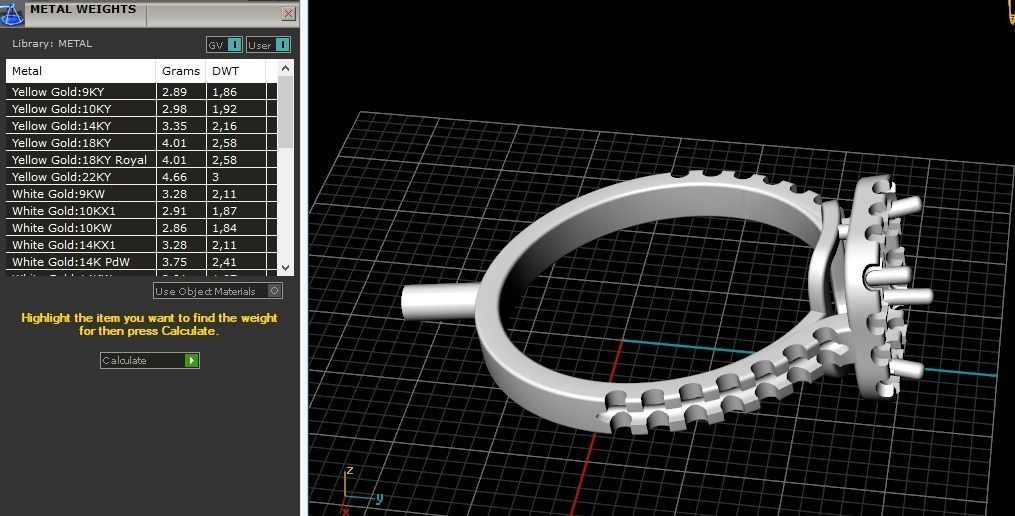Screen dimensions: 1015x516
Task: Select the Yellow Gold:14KY row
Action: coord(142,126)
